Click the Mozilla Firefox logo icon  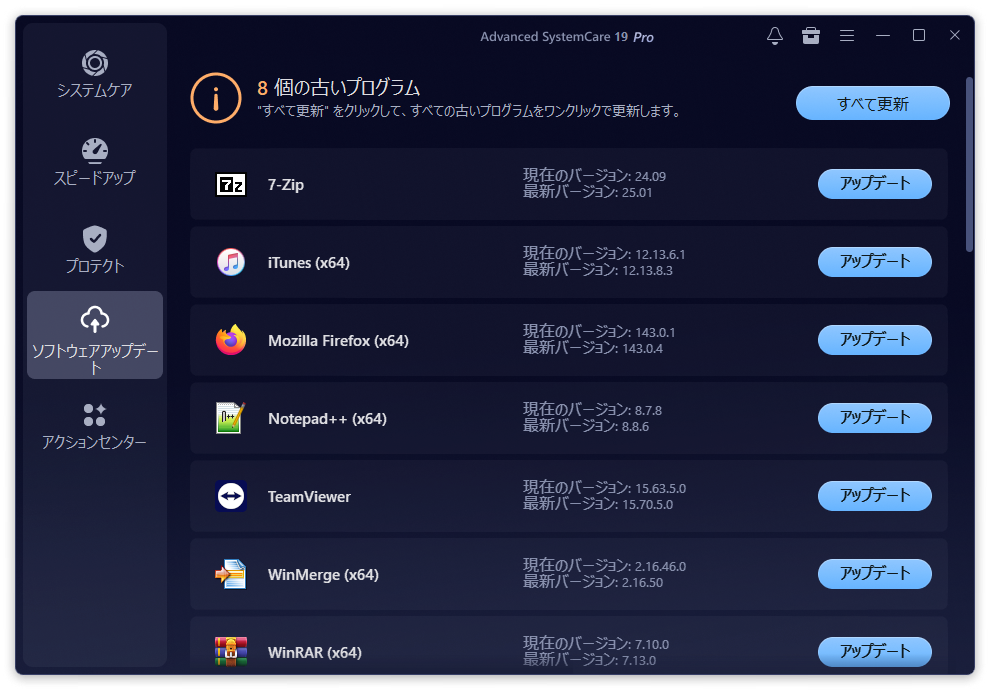click(231, 340)
